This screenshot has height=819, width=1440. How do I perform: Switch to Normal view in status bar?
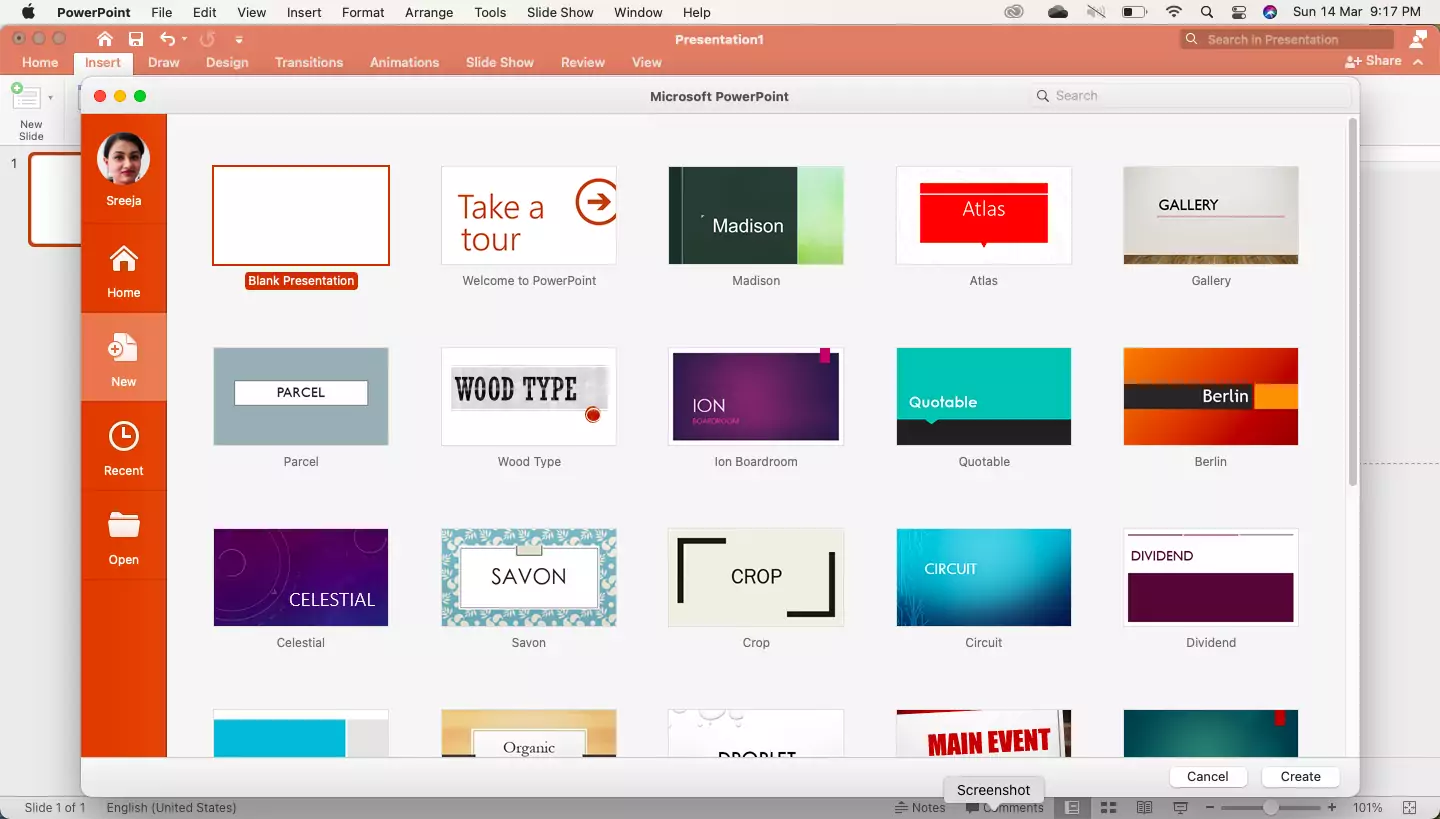tap(1072, 807)
